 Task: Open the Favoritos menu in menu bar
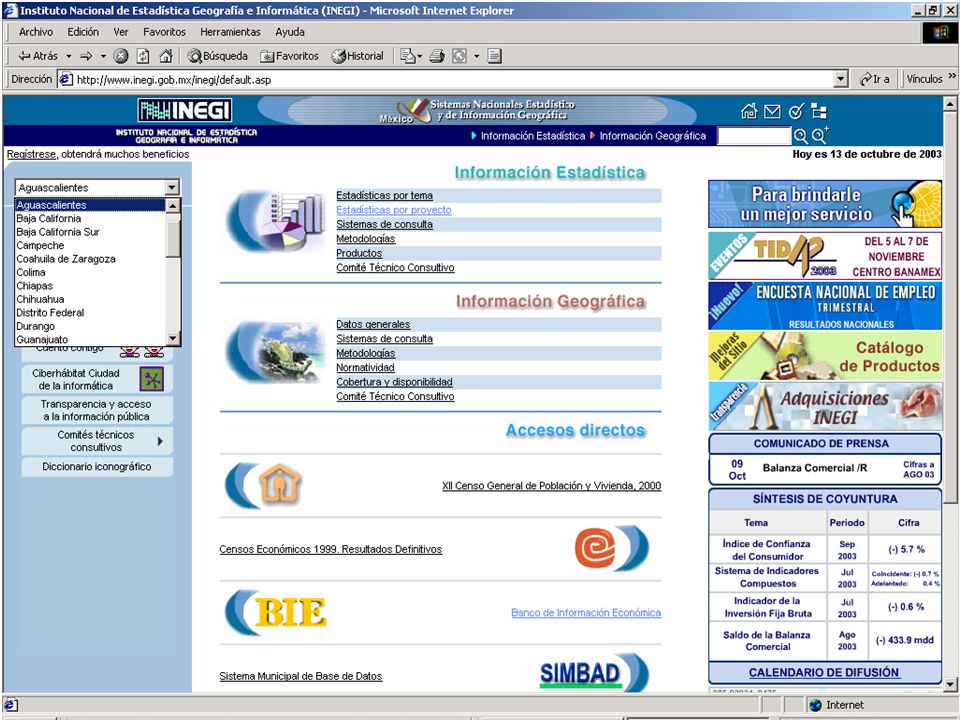click(x=164, y=32)
